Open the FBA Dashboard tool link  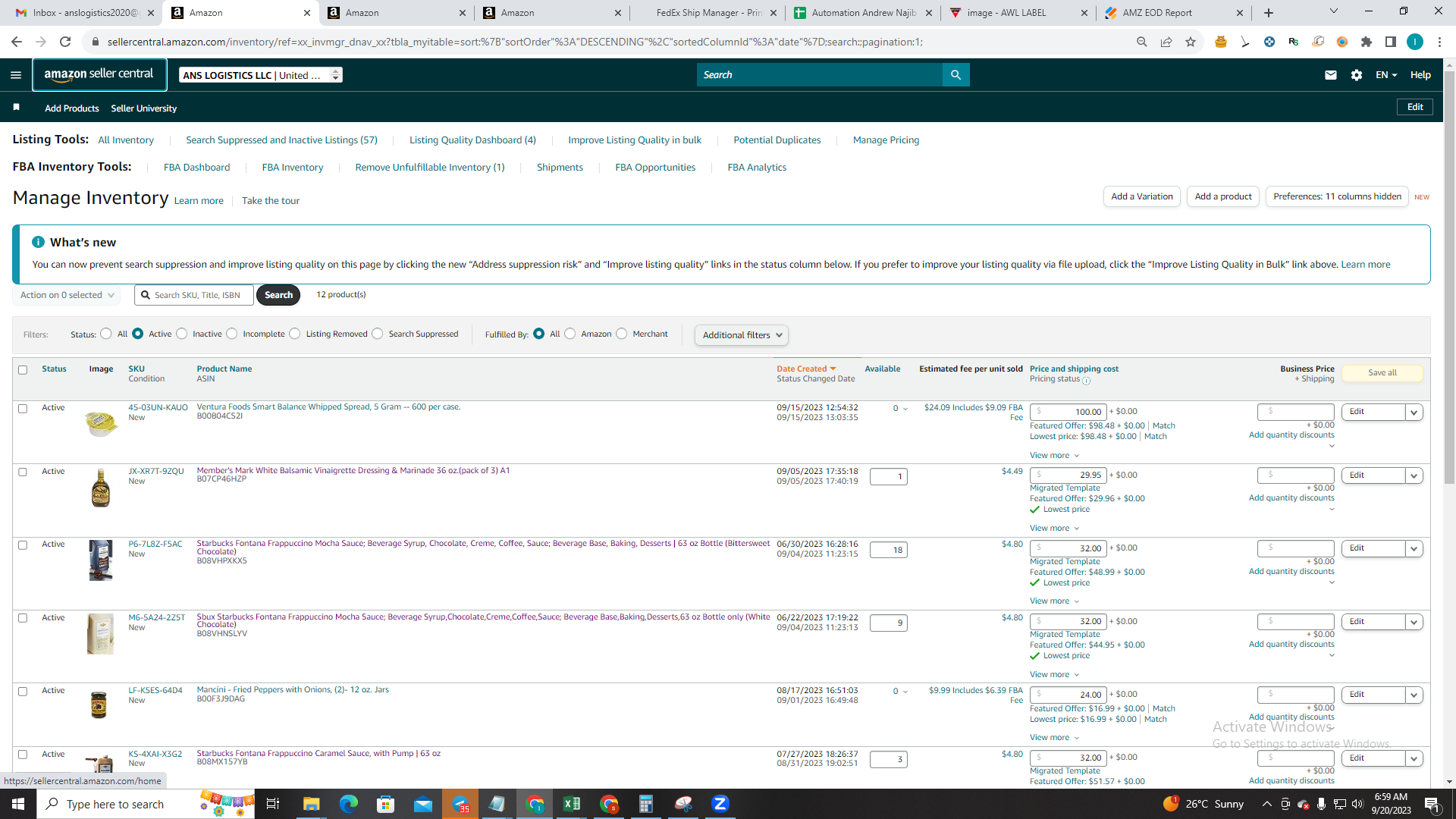[196, 168]
